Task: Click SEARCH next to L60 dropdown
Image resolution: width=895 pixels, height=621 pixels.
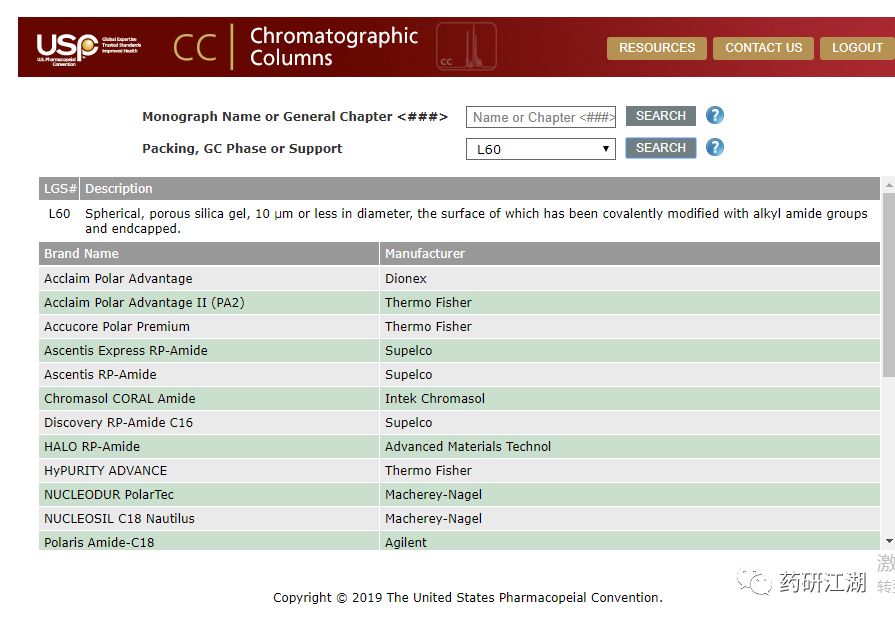Action: 661,148
